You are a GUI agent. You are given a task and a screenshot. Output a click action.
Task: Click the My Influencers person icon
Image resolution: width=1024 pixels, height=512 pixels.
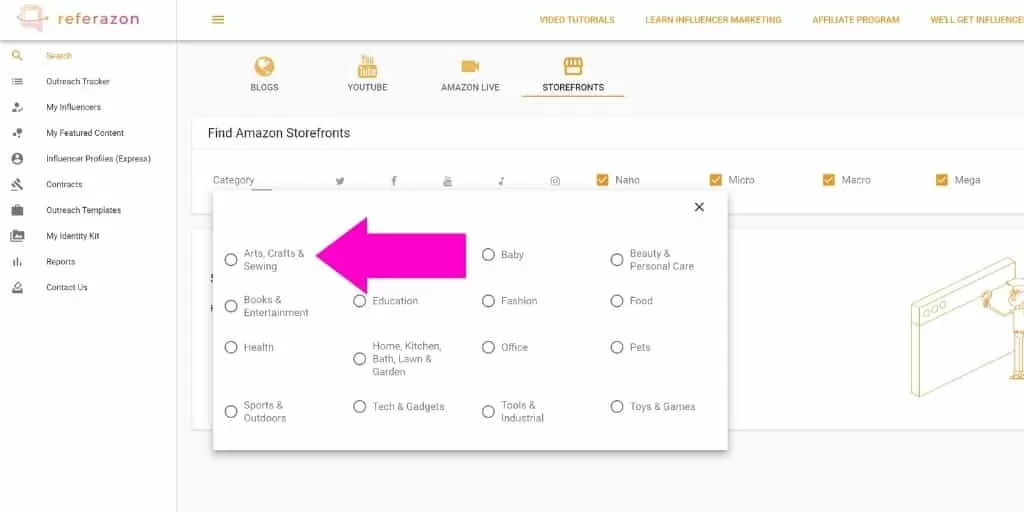(x=18, y=107)
